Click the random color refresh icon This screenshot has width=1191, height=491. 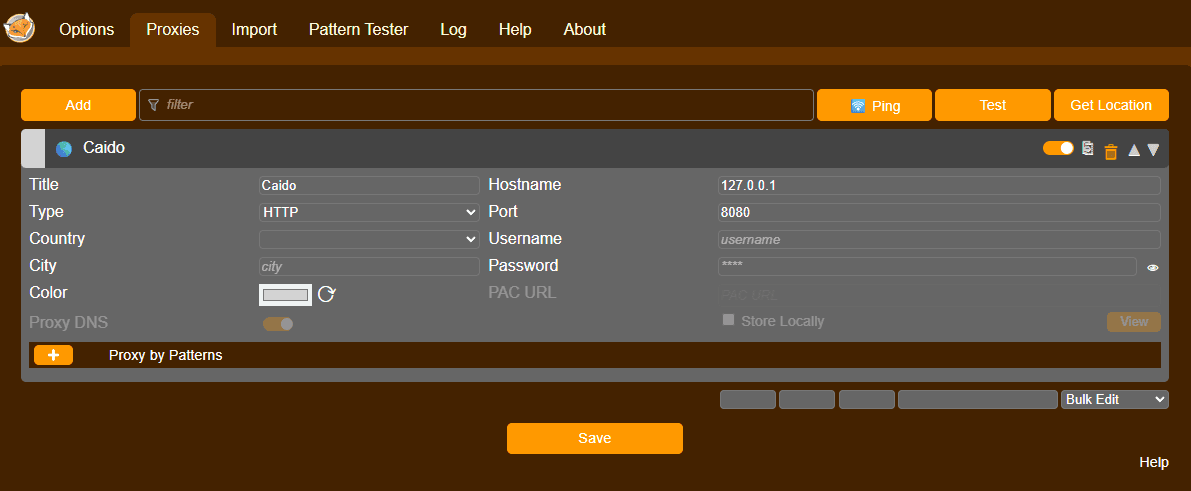[x=327, y=294]
